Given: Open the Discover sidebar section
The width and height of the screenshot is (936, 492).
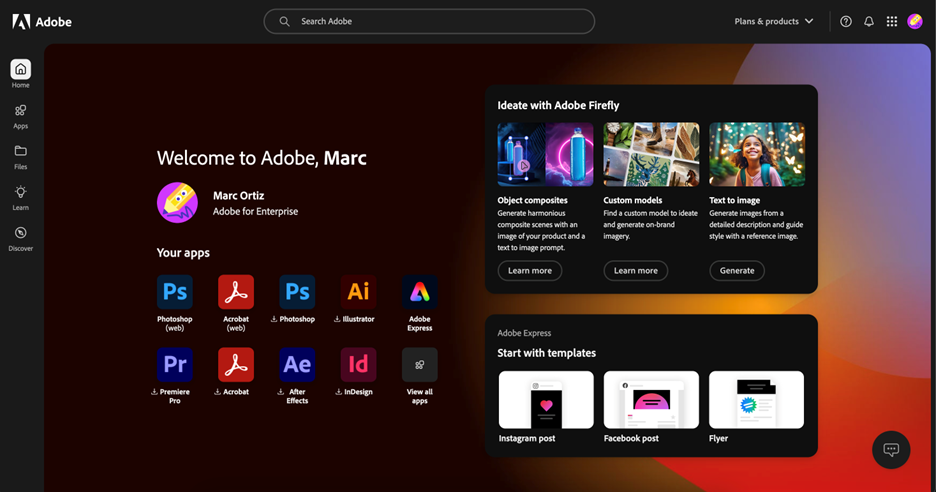Looking at the screenshot, I should pyautogui.click(x=20, y=239).
